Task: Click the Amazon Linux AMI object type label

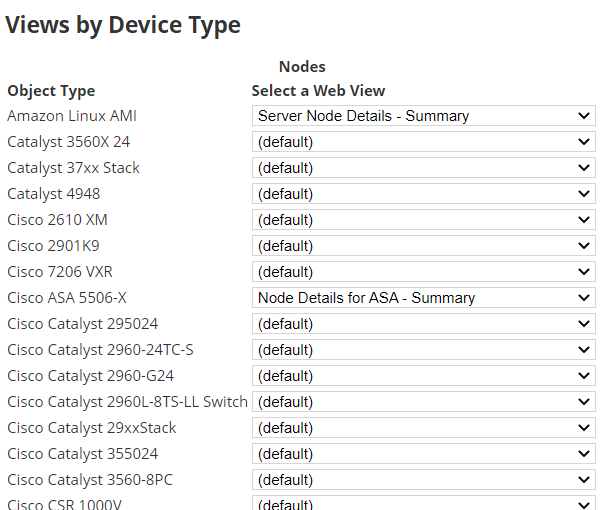Action: (x=72, y=116)
